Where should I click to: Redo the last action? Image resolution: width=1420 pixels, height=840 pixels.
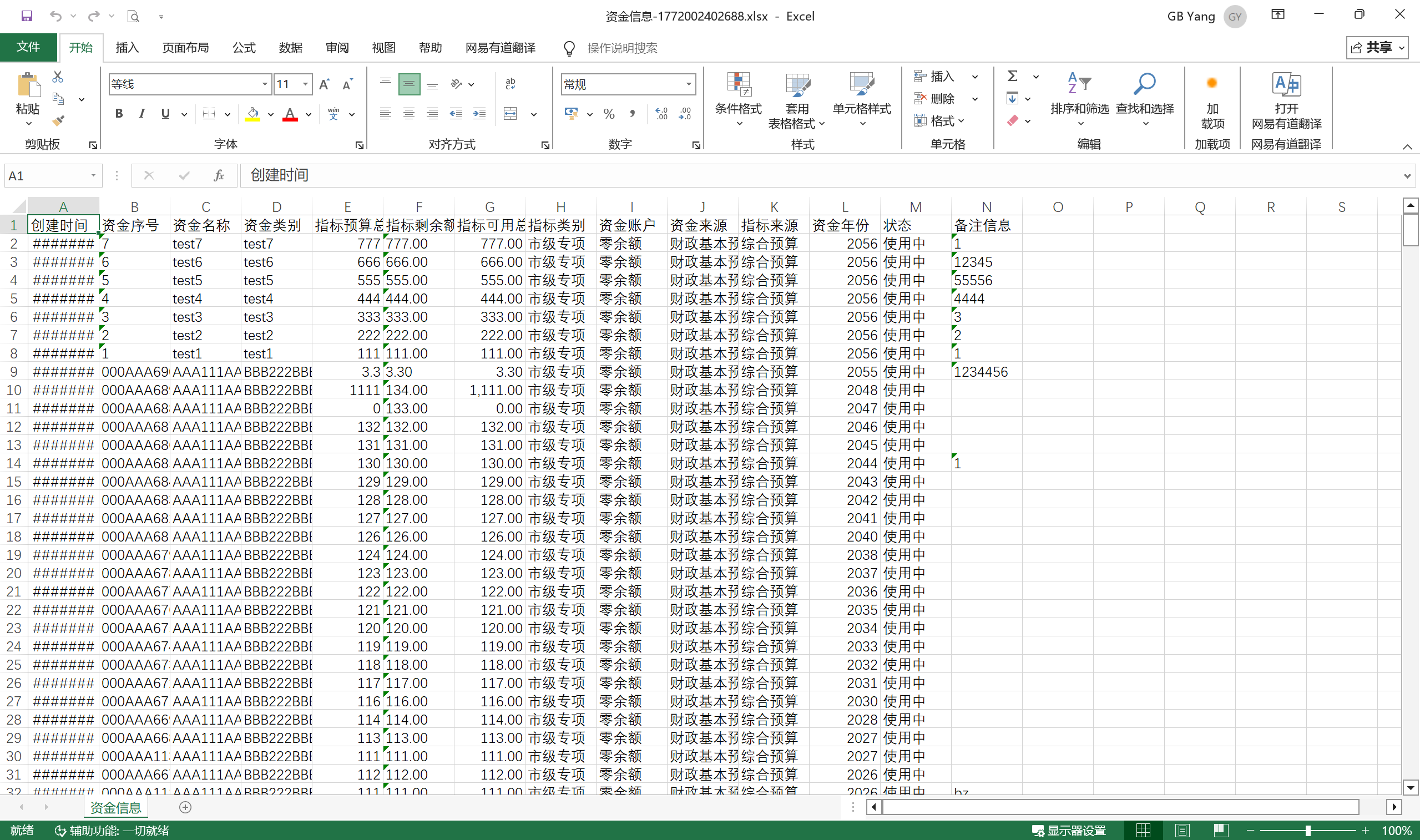94,16
